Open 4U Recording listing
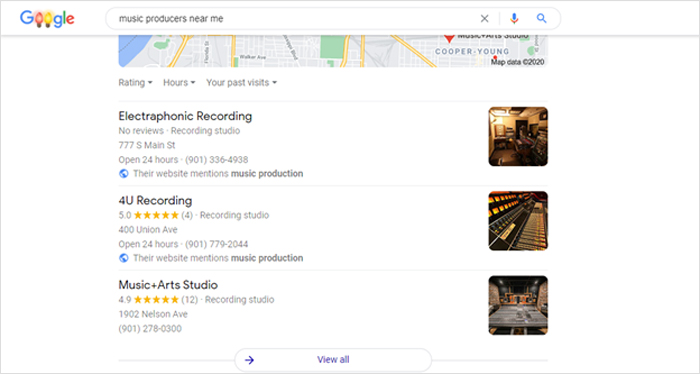Viewport: 700px width, 374px height. point(155,200)
